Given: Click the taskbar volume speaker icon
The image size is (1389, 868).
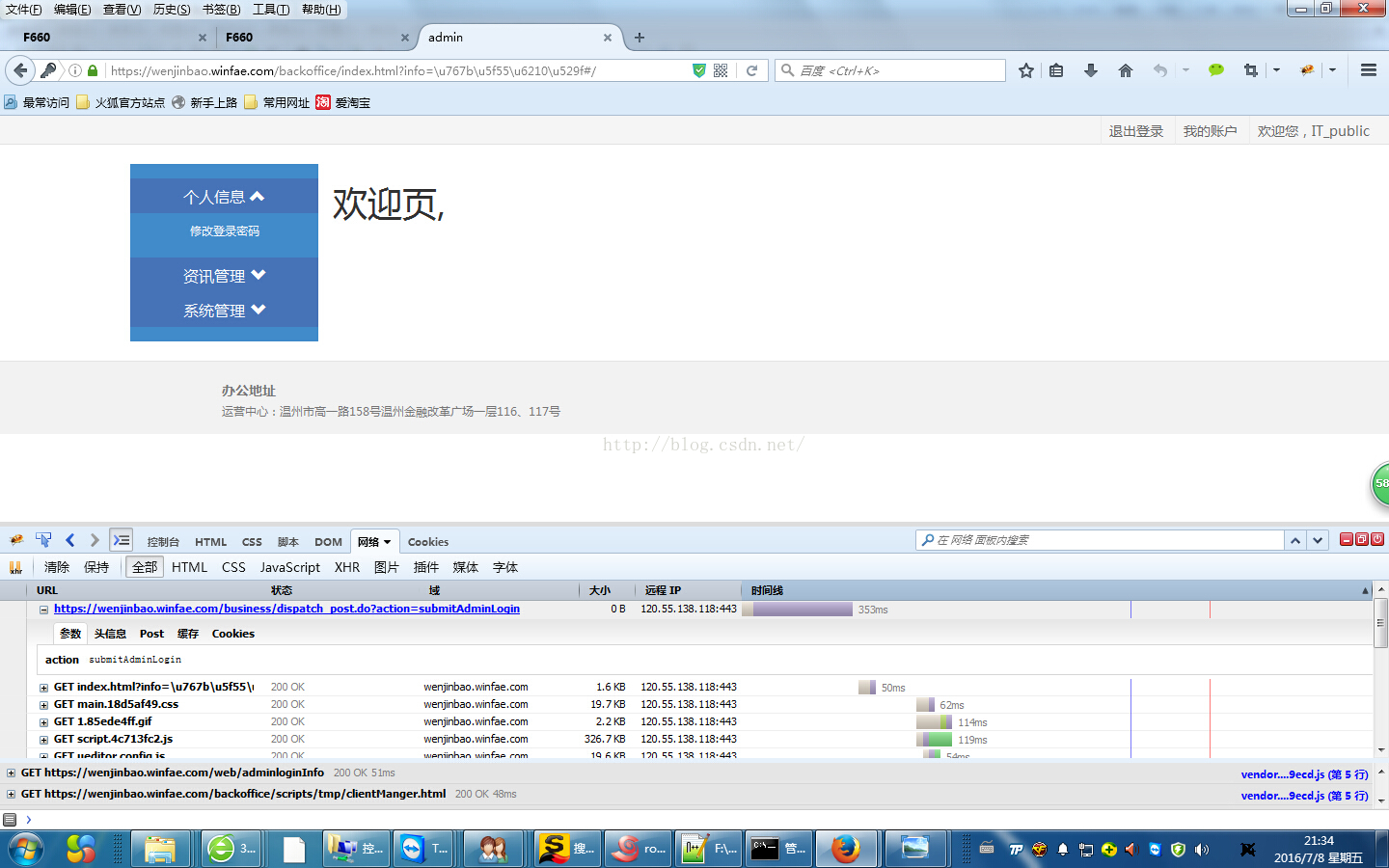Looking at the screenshot, I should click(x=1202, y=850).
